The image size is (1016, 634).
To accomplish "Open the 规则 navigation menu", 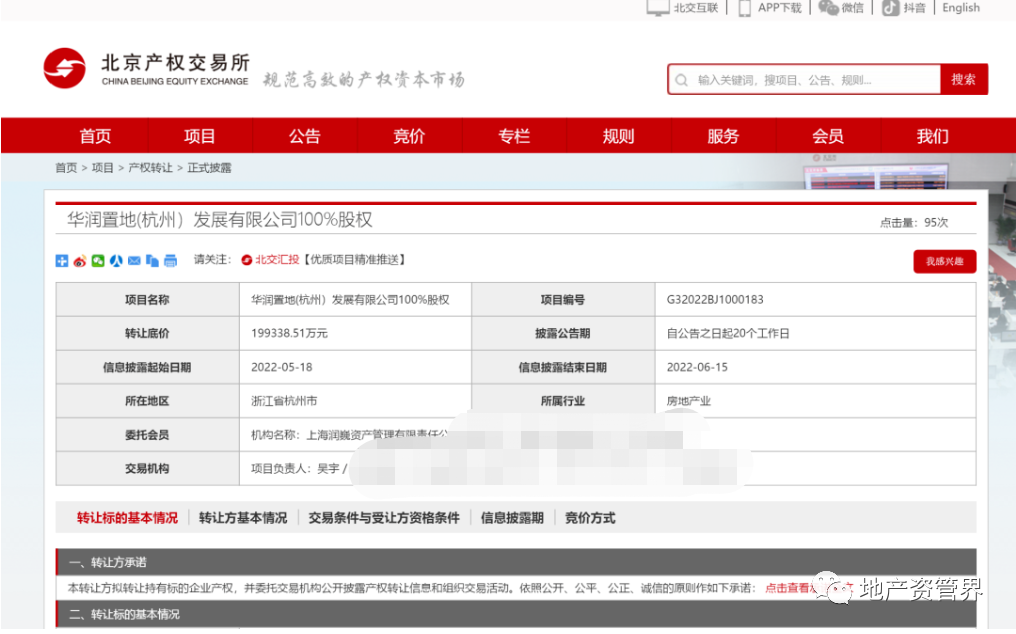I will 619,135.
